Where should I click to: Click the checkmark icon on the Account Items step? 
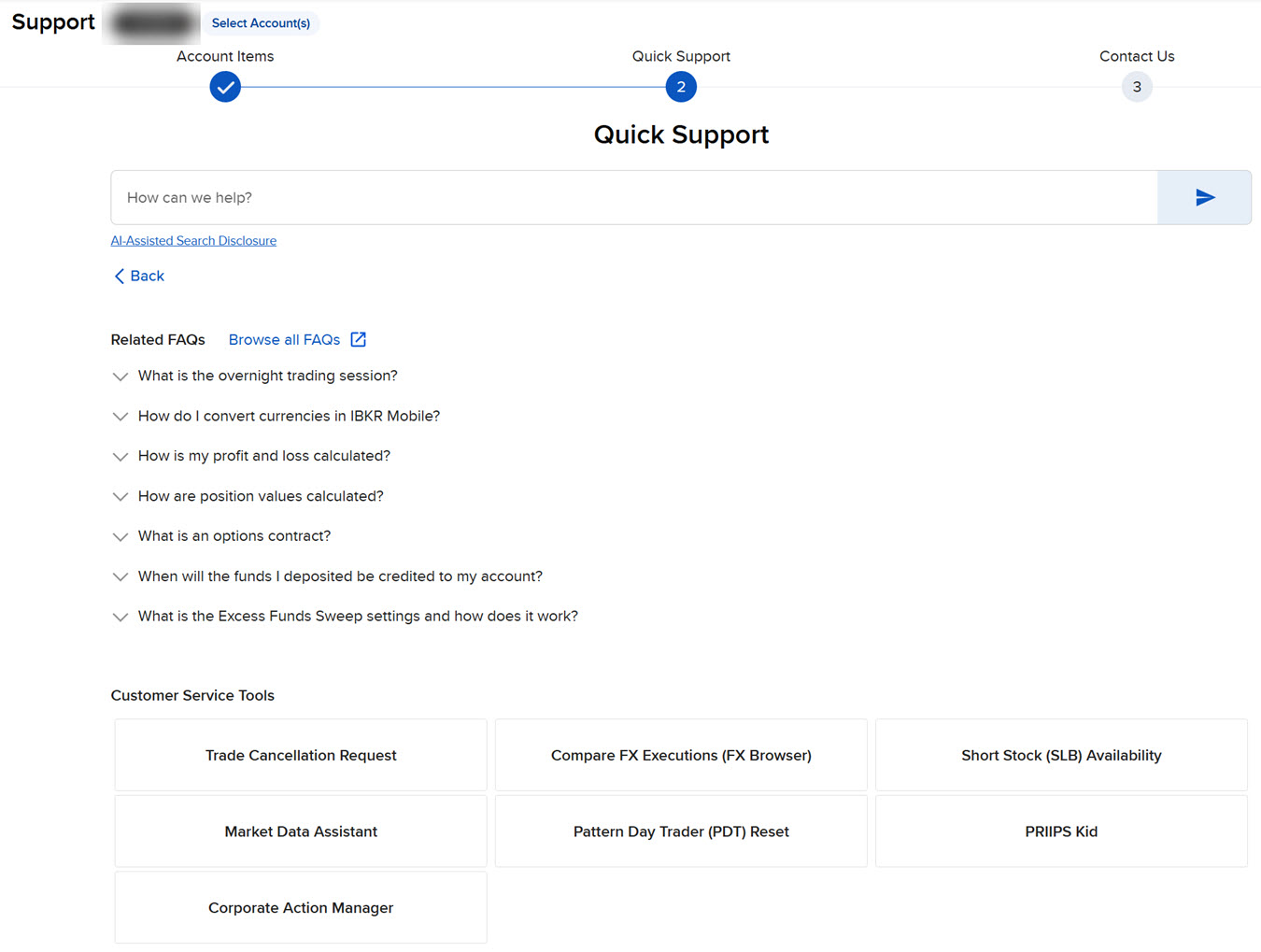tap(225, 86)
